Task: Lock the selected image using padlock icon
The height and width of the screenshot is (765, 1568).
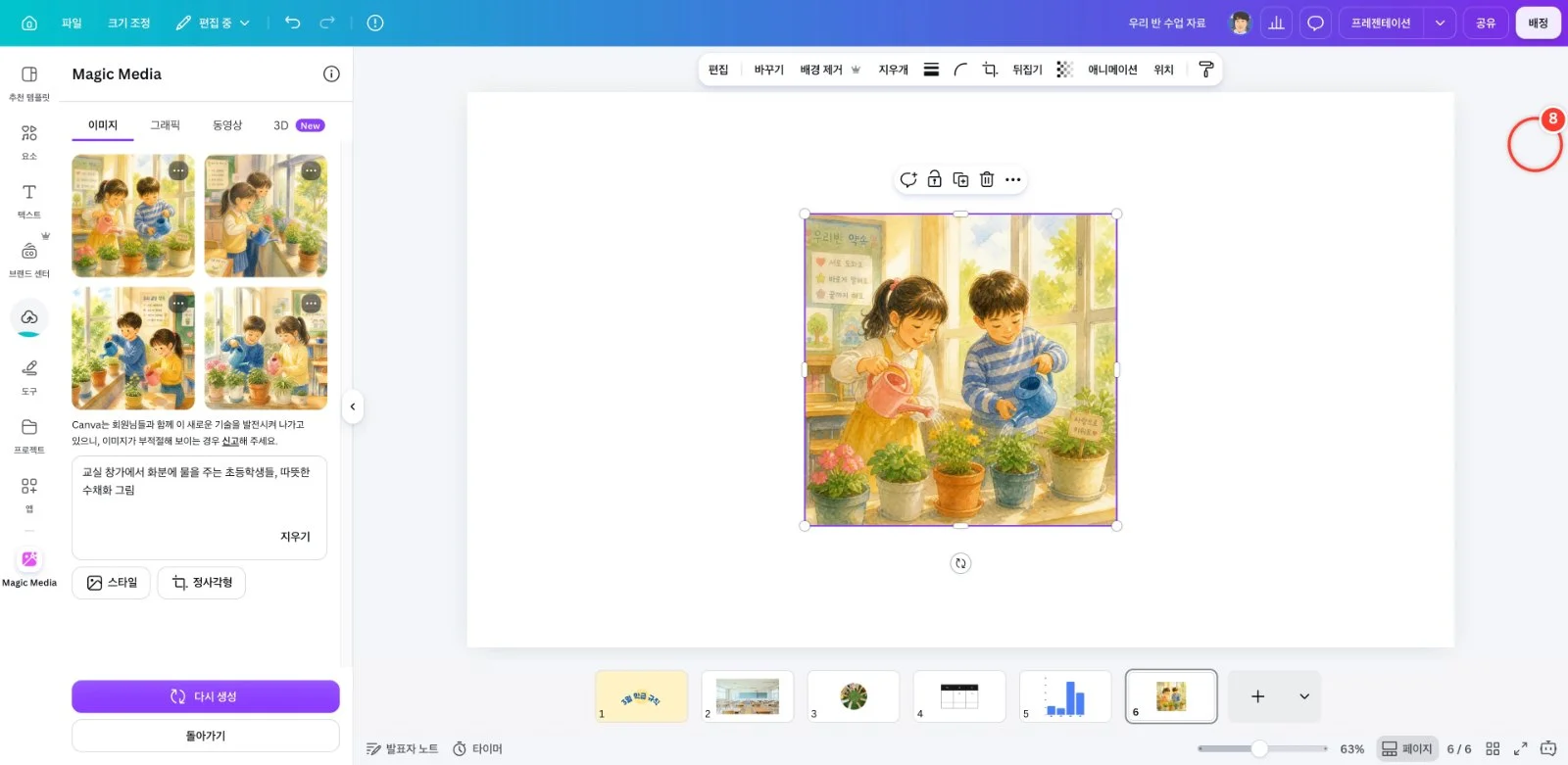Action: pyautogui.click(x=935, y=179)
